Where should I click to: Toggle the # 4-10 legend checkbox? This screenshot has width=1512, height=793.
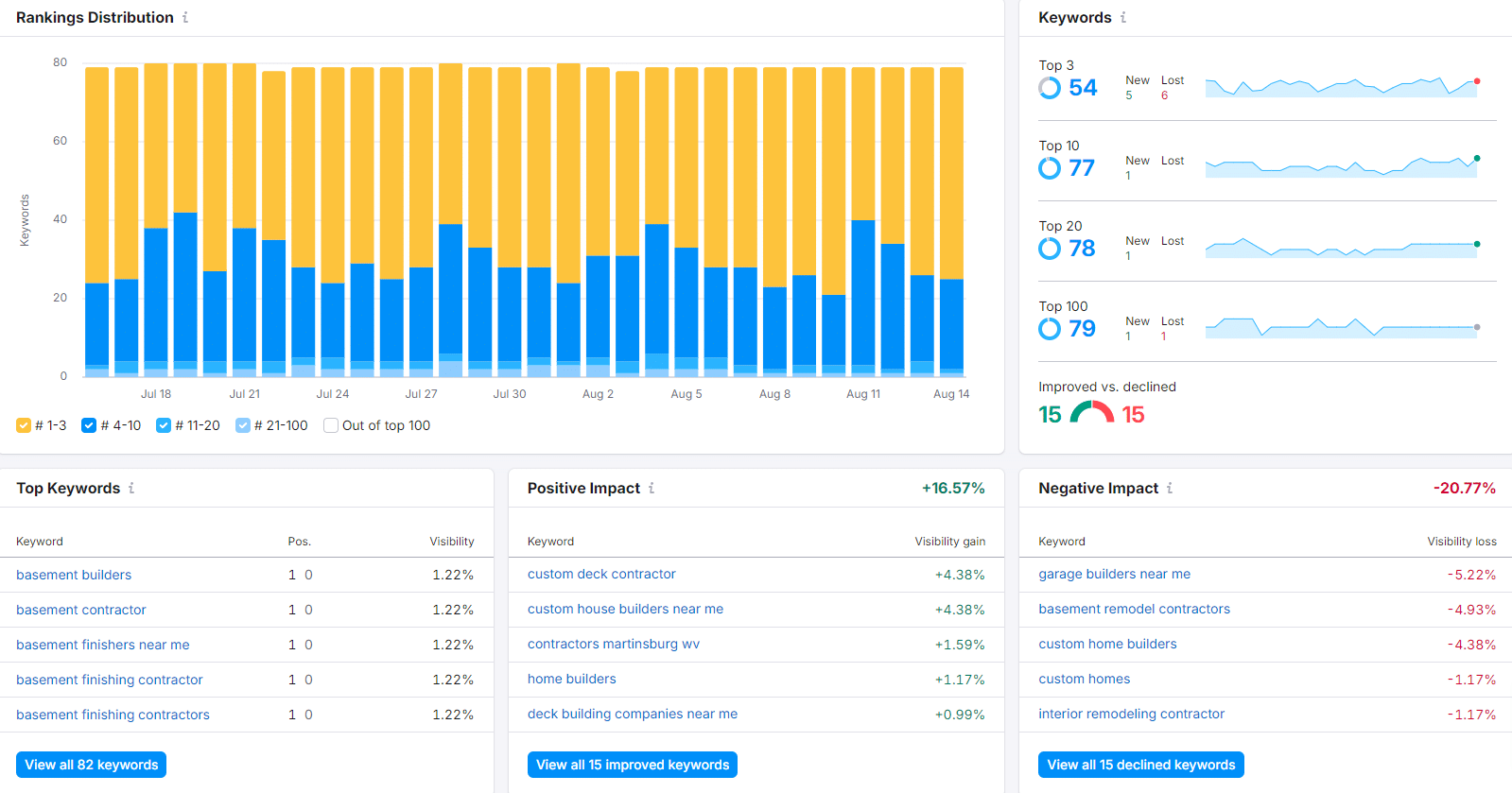pyautogui.click(x=89, y=425)
